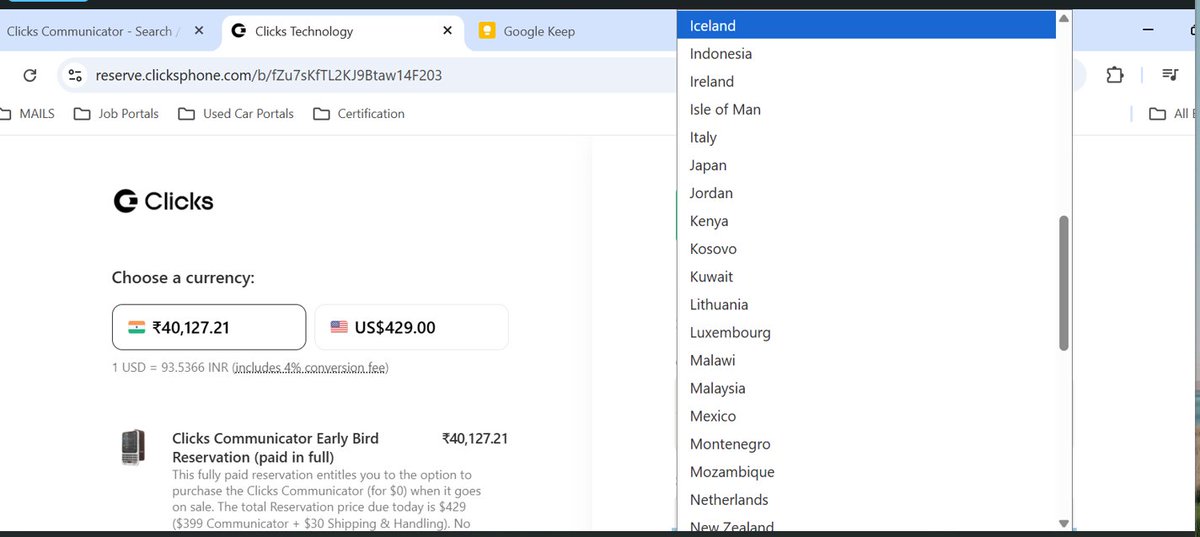Image resolution: width=1200 pixels, height=537 pixels.
Task: Pick Netherlands from the dropdown
Action: pos(866,500)
